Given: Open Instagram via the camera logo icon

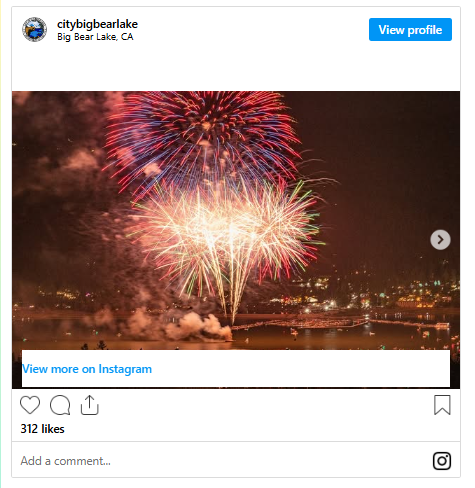Looking at the screenshot, I should pyautogui.click(x=442, y=461).
